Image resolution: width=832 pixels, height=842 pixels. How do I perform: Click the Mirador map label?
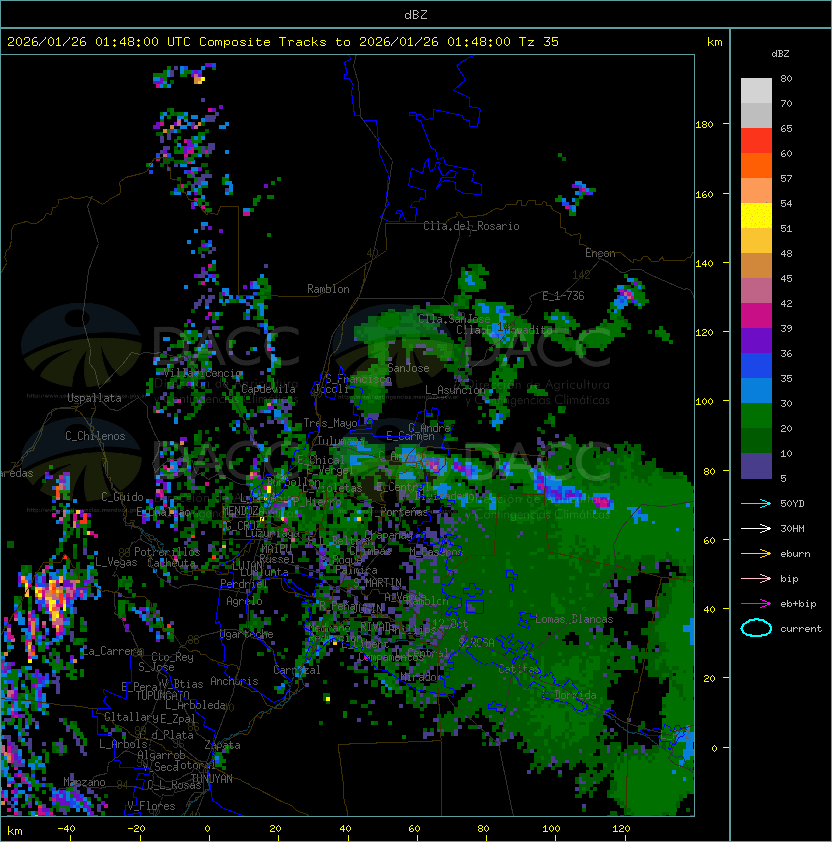421,677
